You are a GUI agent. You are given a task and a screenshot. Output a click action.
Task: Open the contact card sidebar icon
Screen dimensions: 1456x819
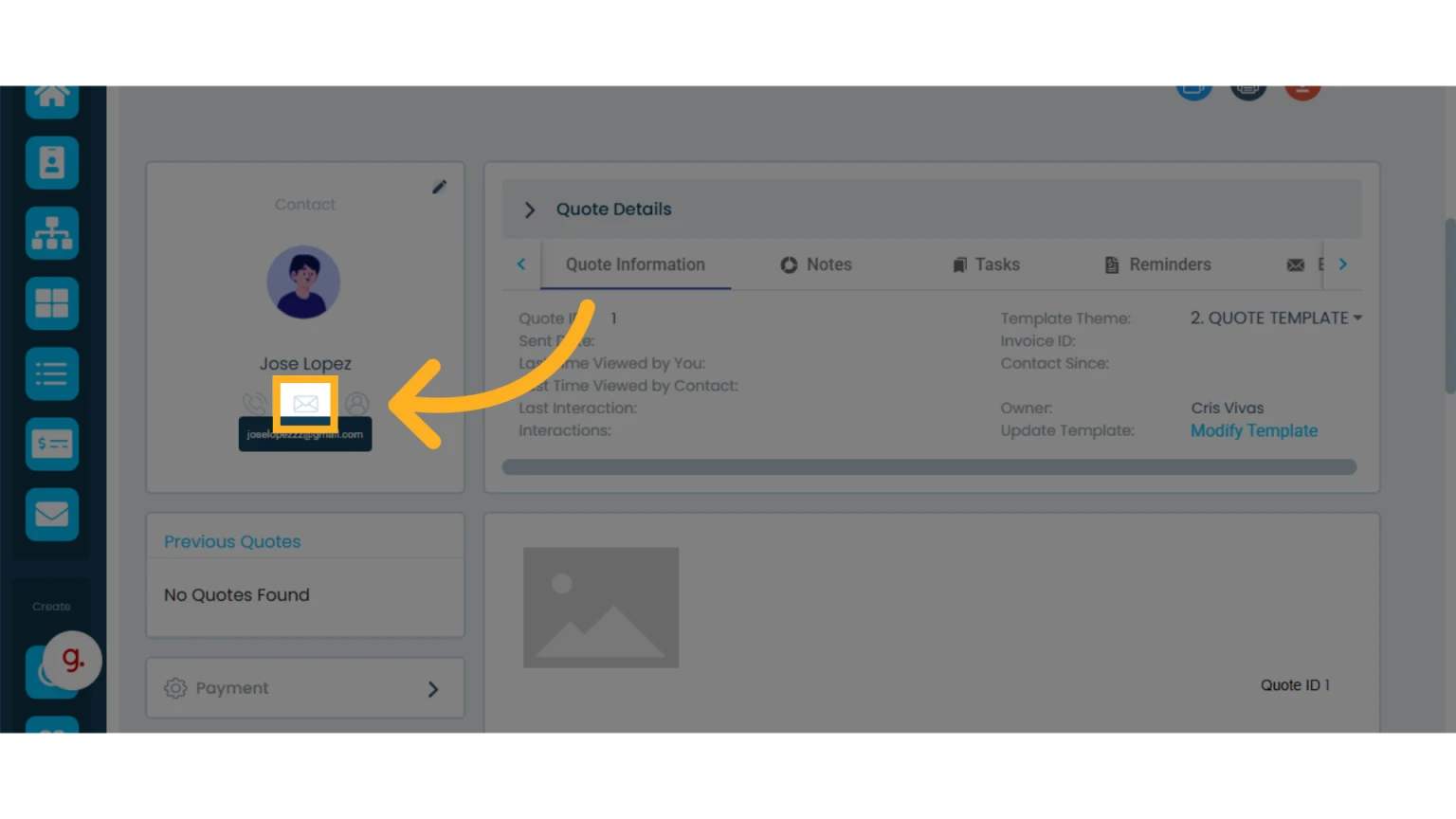(x=52, y=163)
